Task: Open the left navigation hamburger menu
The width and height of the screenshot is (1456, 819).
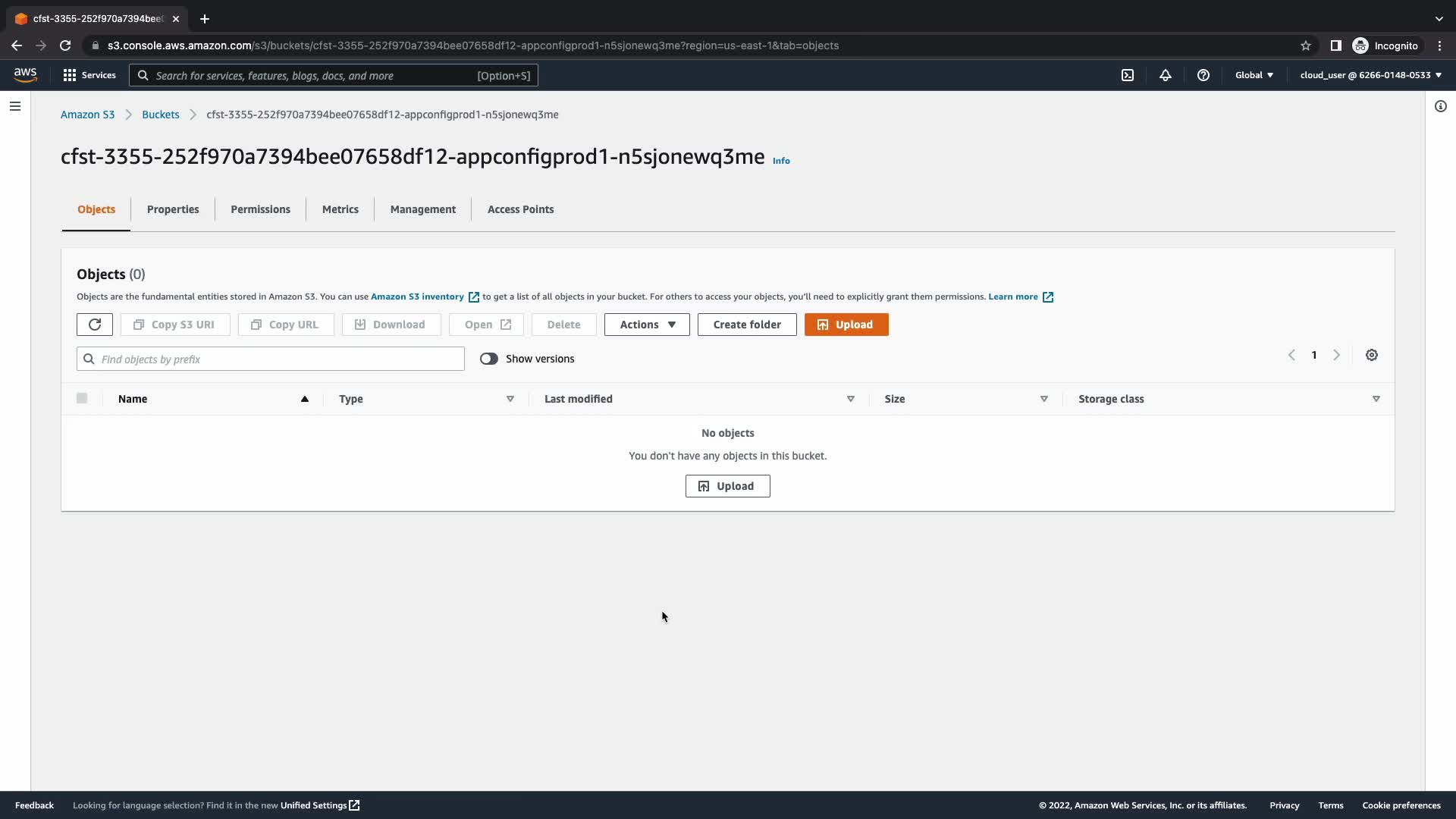Action: [x=15, y=106]
